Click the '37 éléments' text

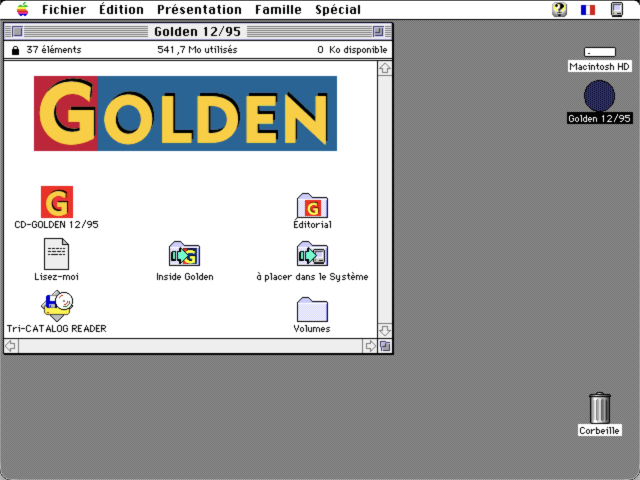(x=54, y=50)
